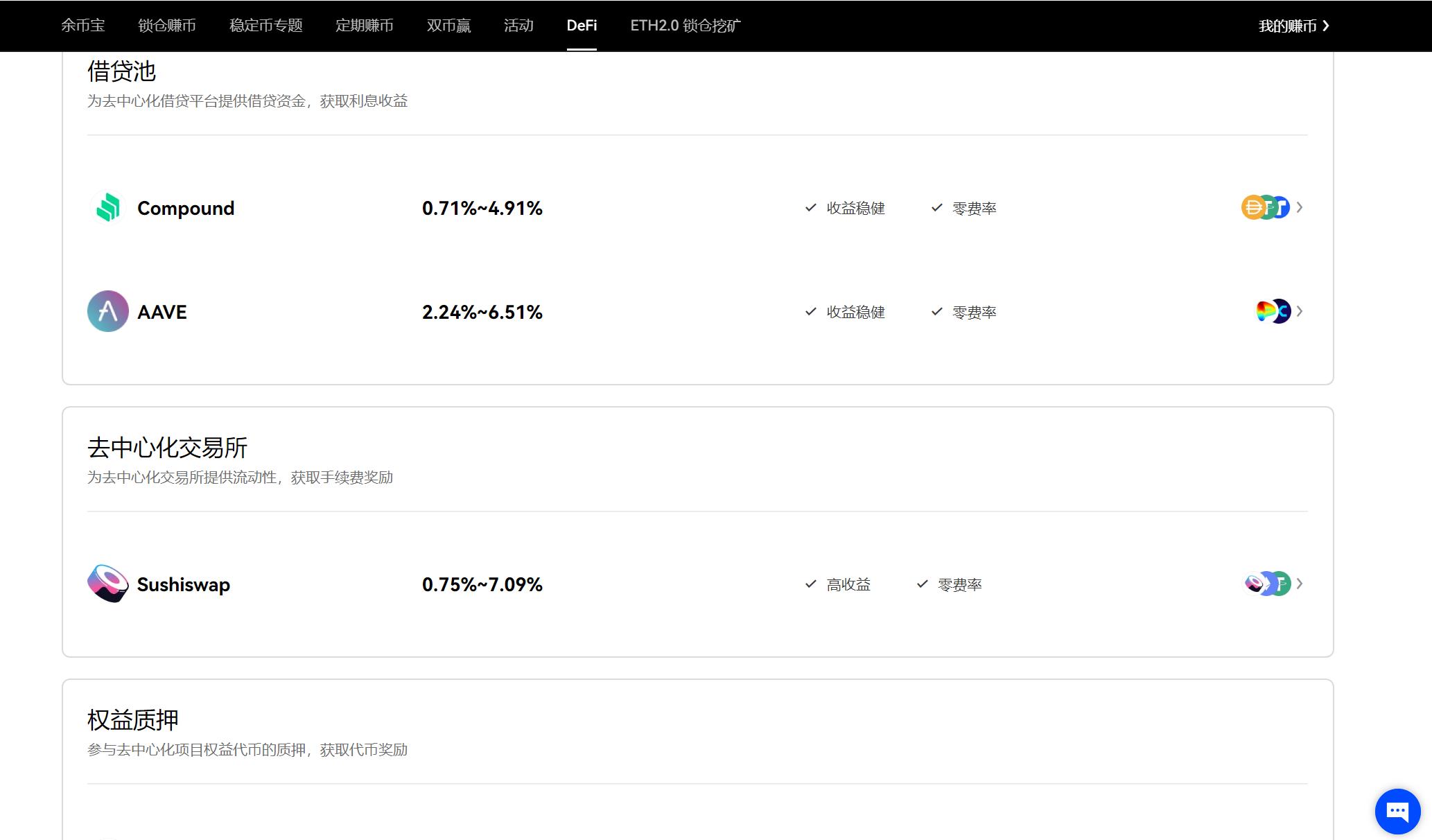
Task: Click Compound's supported token icons cluster
Action: 1265,207
